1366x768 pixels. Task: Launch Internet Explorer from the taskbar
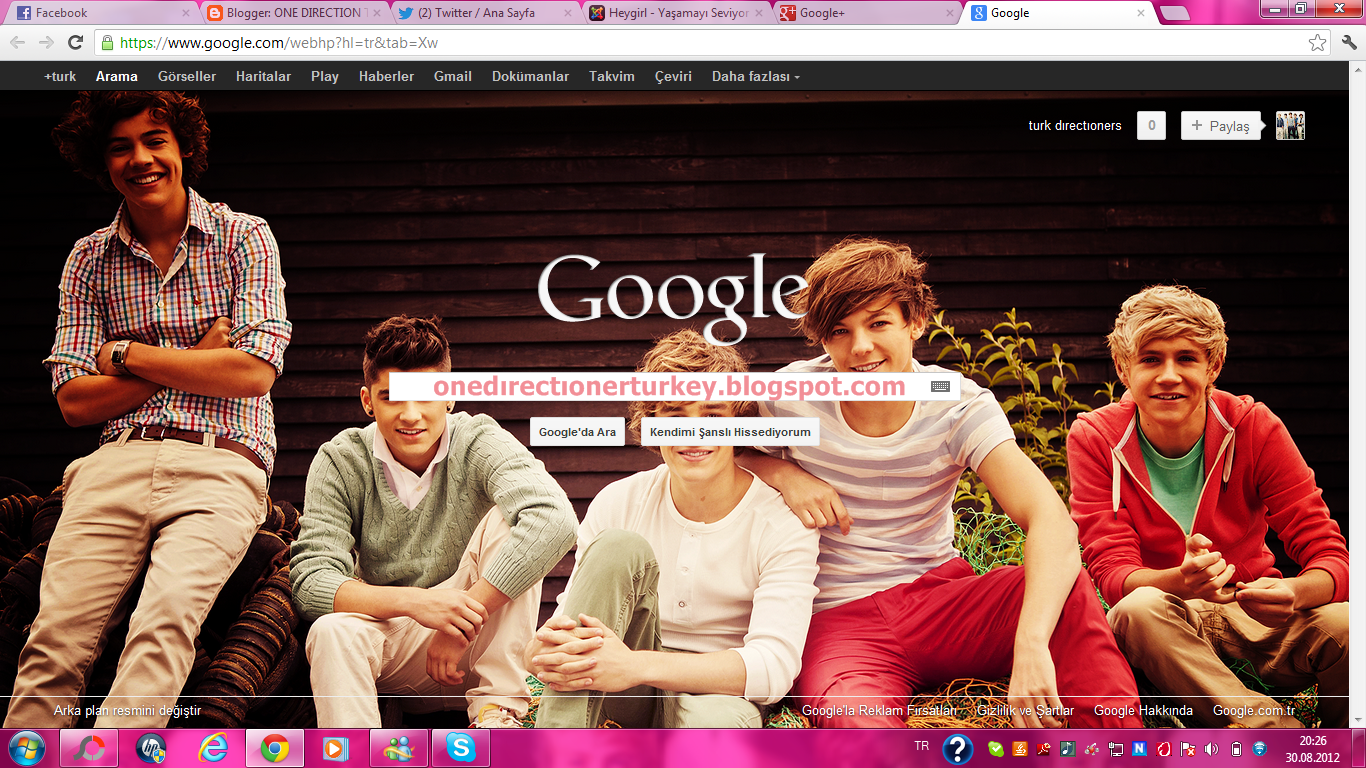[x=213, y=748]
